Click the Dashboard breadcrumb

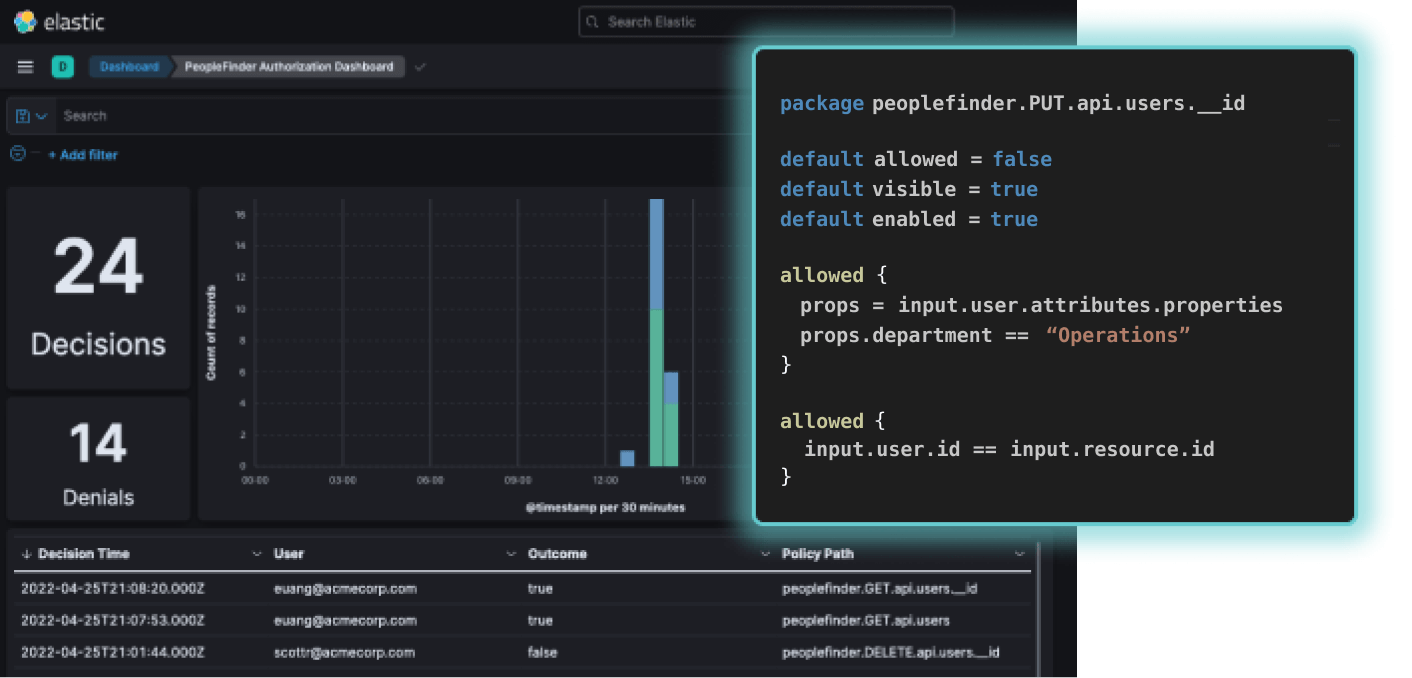[x=129, y=67]
